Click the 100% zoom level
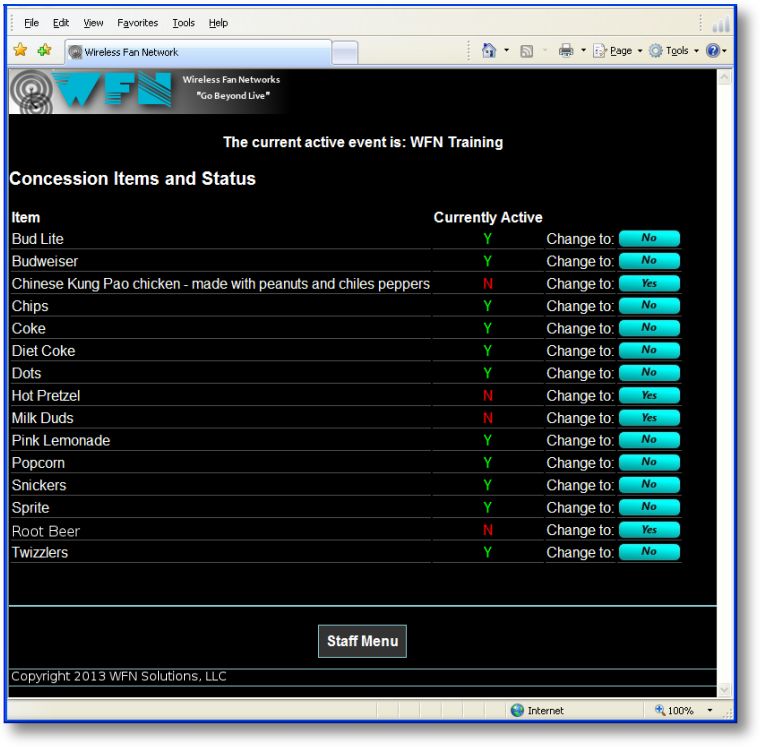 tap(681, 710)
